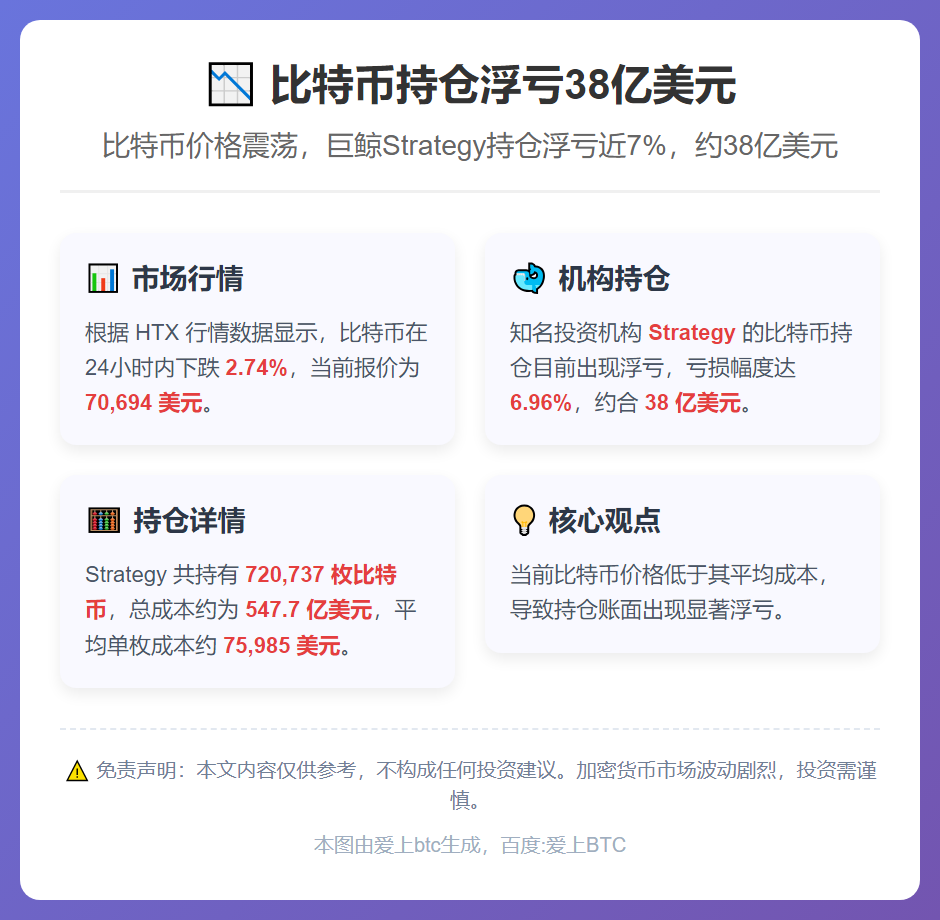Click the red 720,737 枚比特 holdings figure
This screenshot has width=940, height=920.
[321, 575]
